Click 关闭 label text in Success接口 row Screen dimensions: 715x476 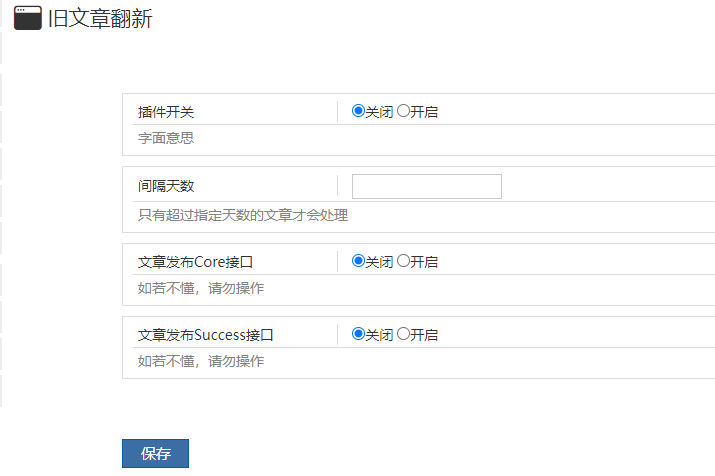coord(379,335)
